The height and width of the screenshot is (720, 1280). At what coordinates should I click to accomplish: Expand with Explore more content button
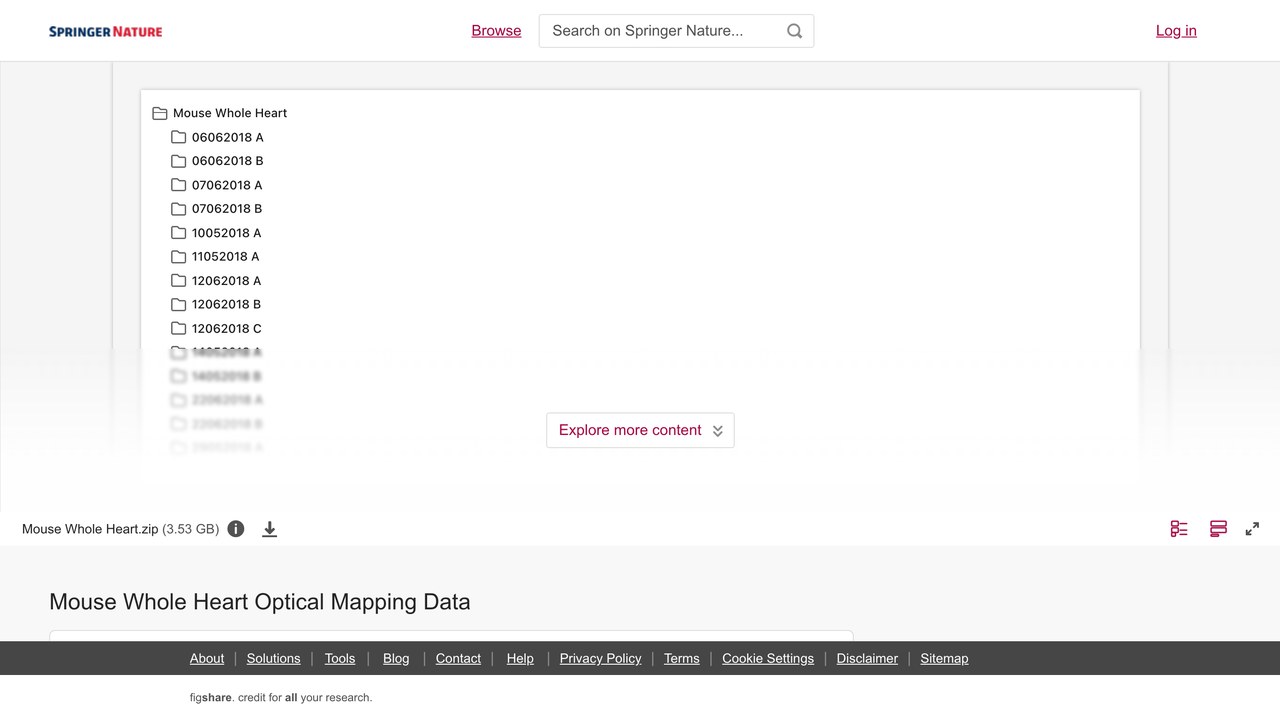(x=640, y=430)
